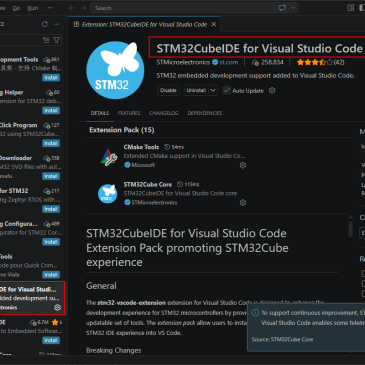
Task: Click the STM32Cube Core extension icon
Action: [x=107, y=194]
